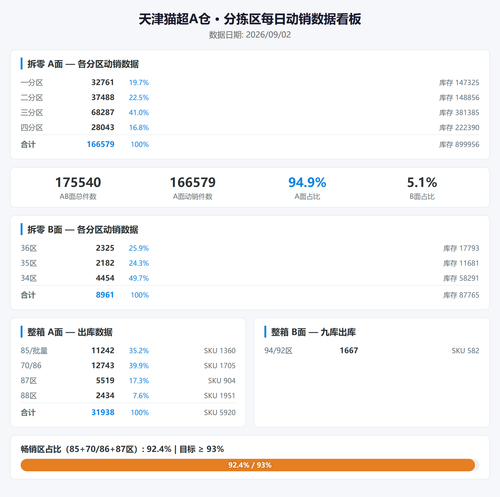Select 一分区 value 32761

tap(103, 82)
